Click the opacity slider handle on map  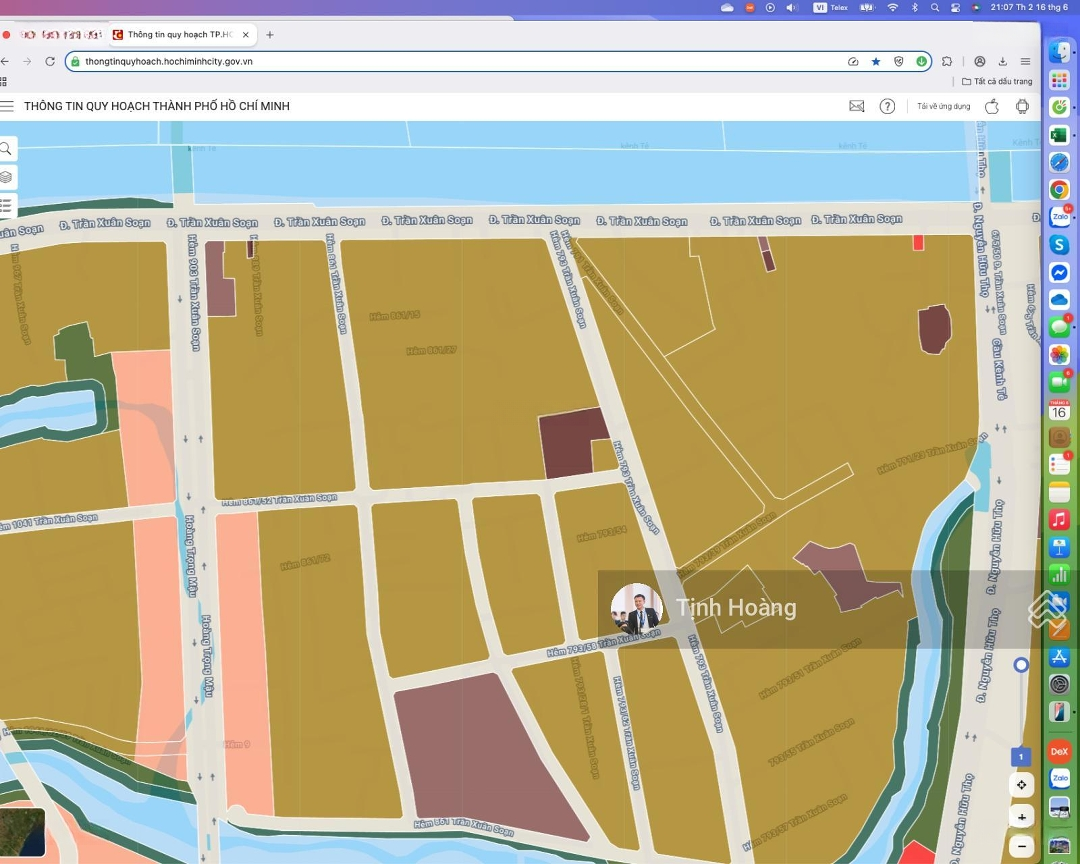click(x=1021, y=665)
